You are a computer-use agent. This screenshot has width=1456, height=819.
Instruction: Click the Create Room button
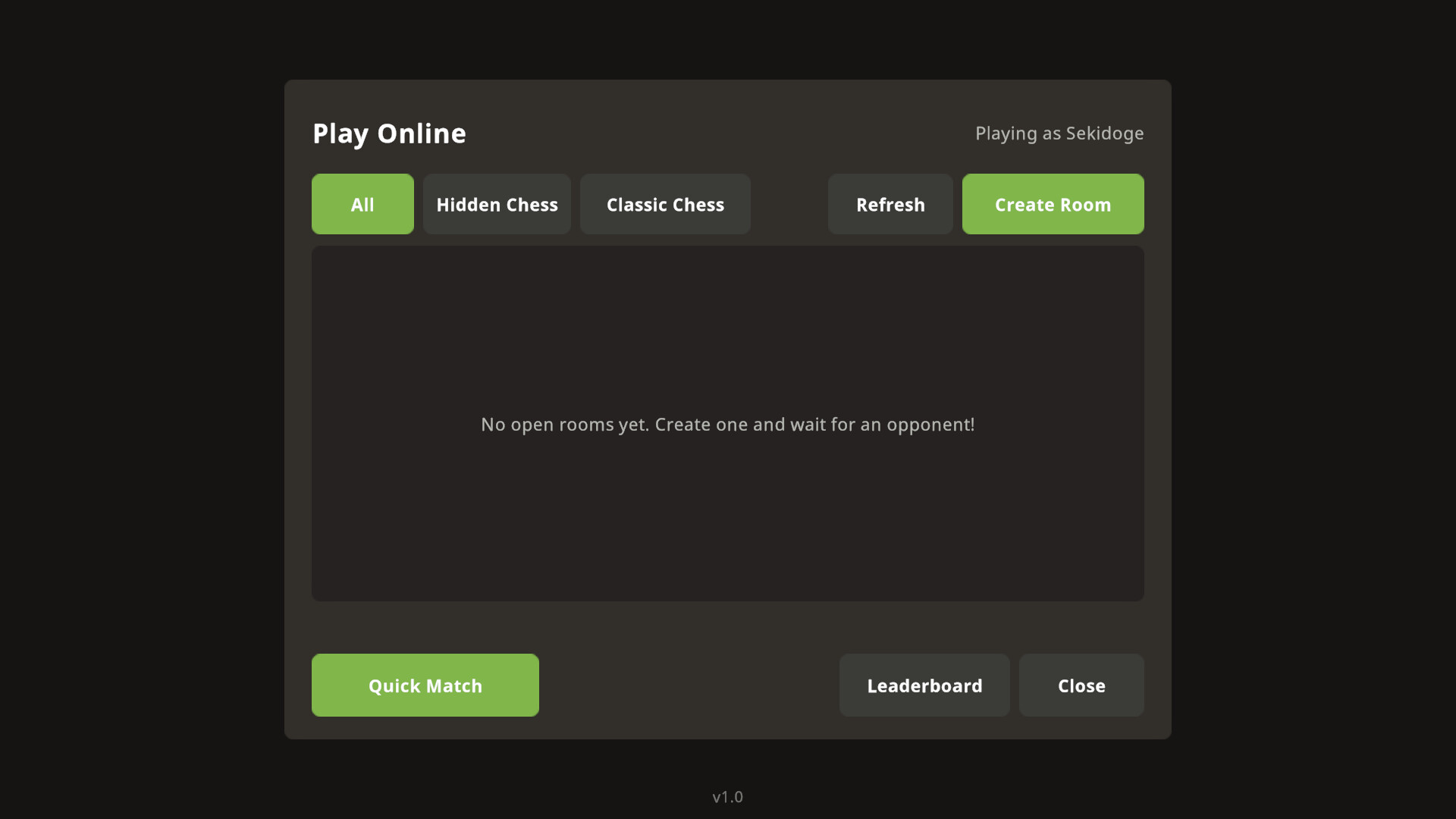click(x=1053, y=204)
